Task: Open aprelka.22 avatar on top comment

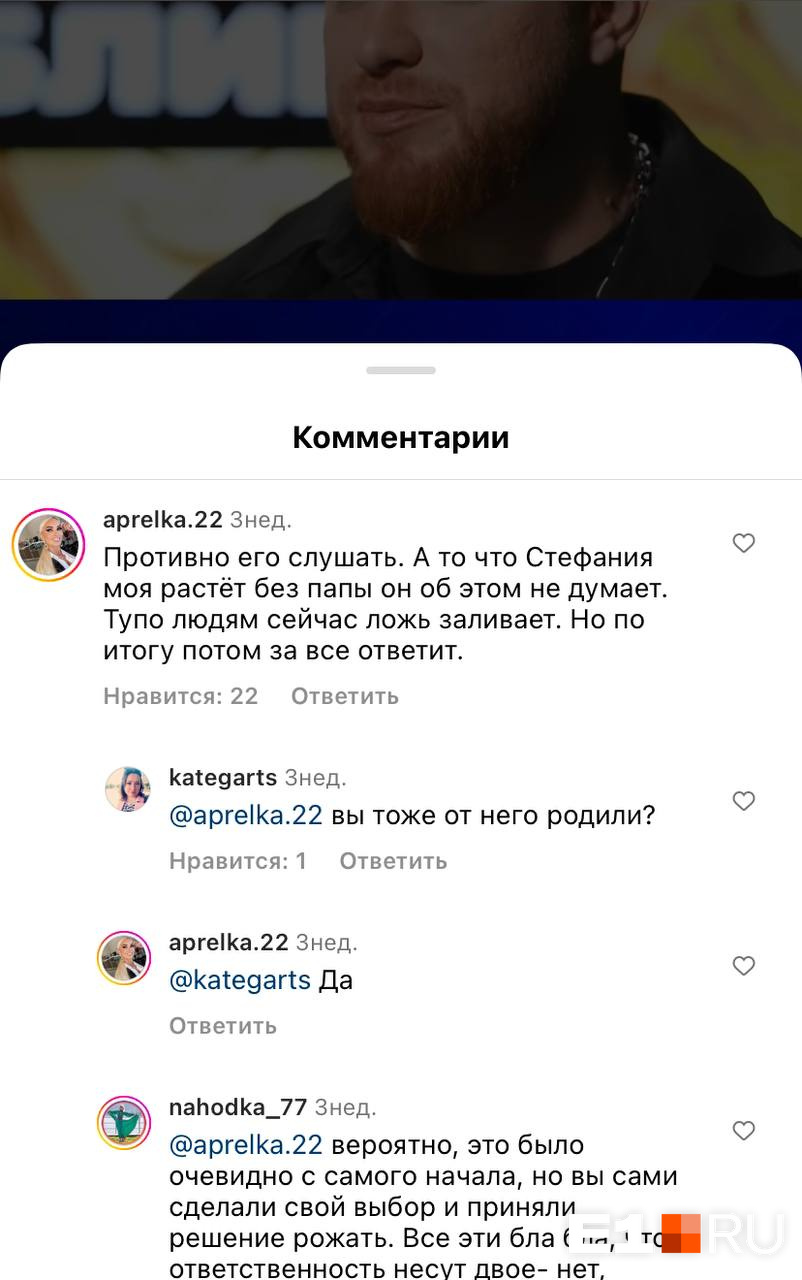Action: tap(48, 545)
